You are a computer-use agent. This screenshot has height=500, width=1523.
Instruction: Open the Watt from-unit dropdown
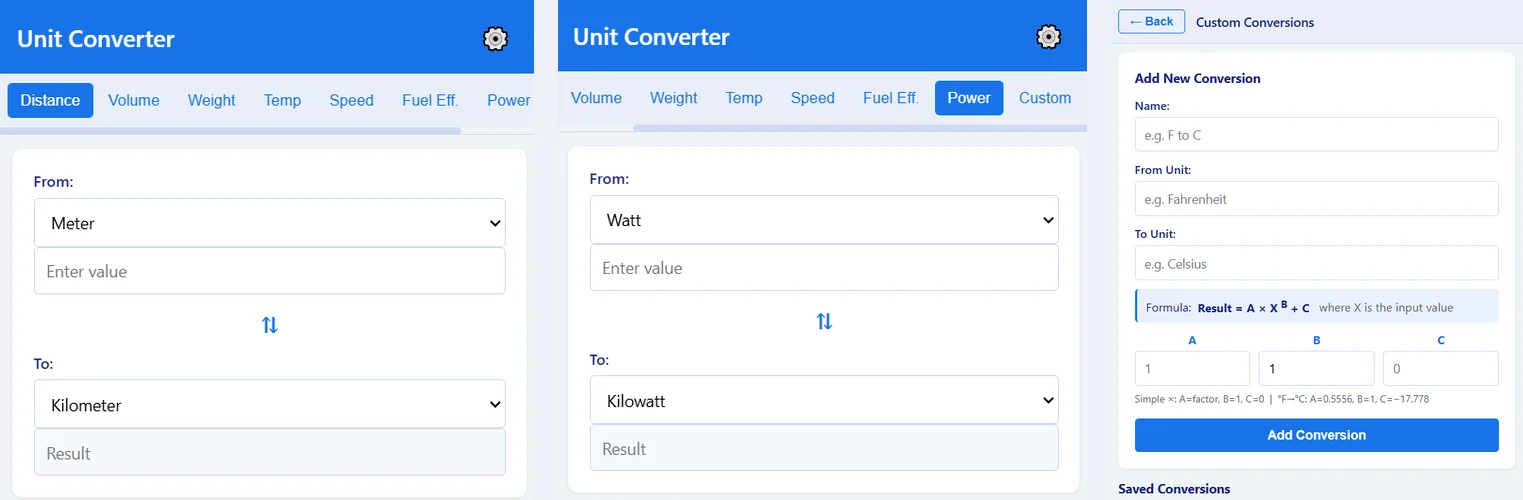click(x=824, y=219)
